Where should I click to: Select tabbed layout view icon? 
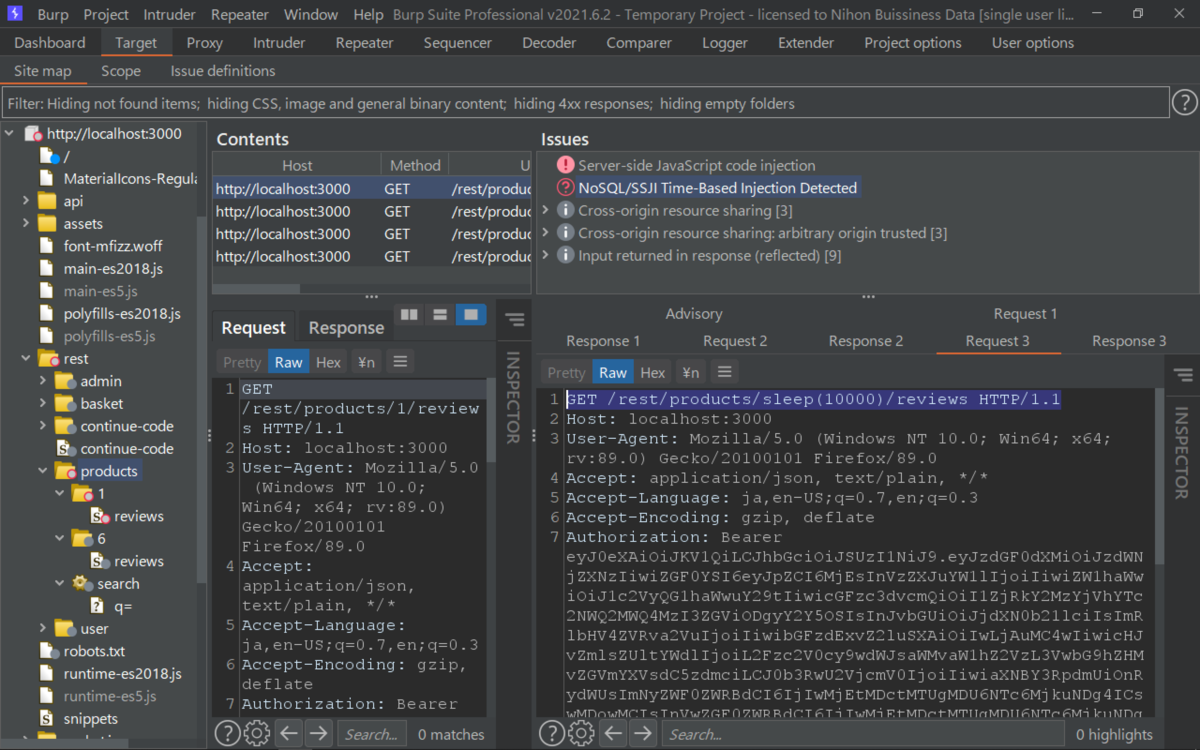click(469, 315)
